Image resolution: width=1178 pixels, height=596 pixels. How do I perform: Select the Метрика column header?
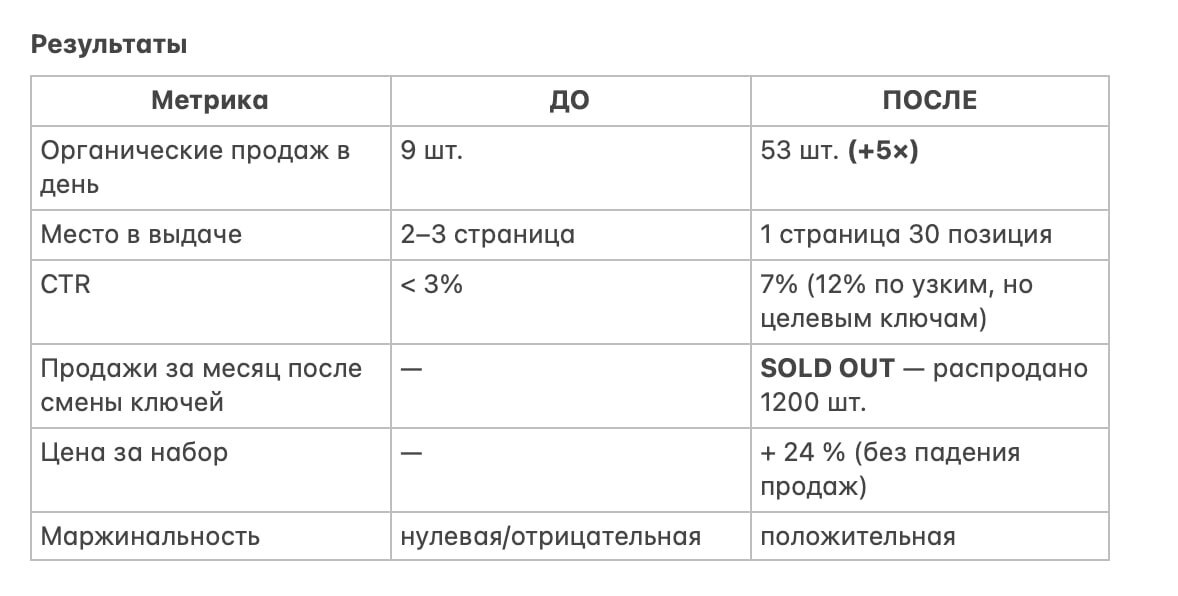[210, 101]
